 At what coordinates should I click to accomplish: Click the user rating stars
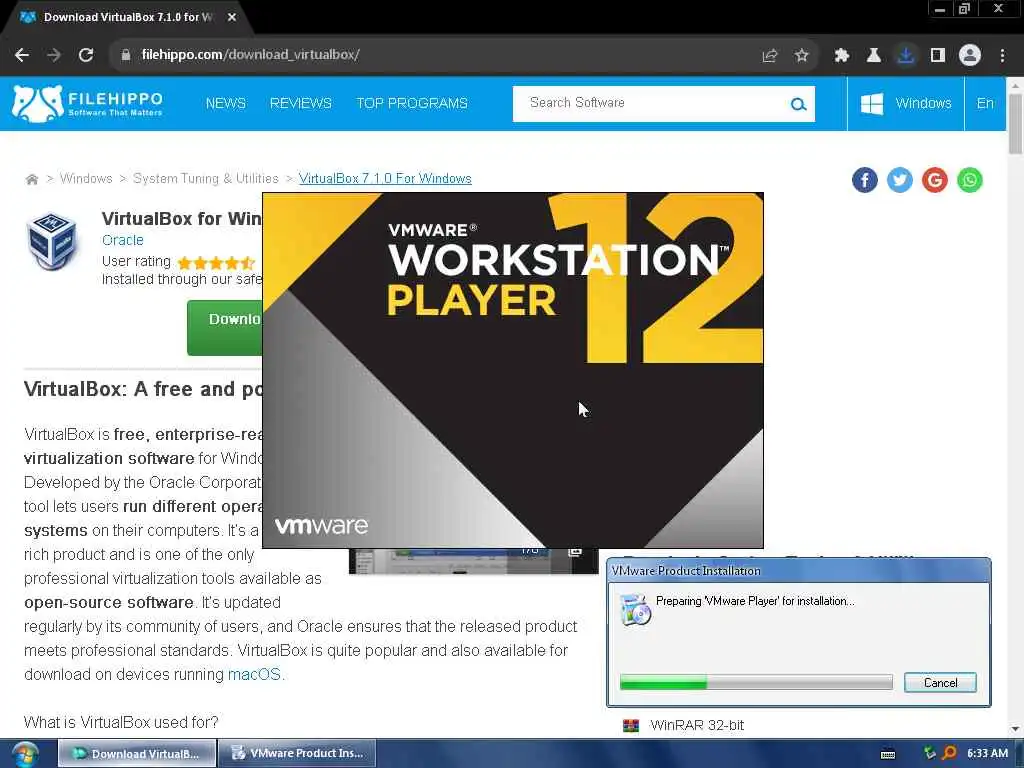(x=216, y=263)
